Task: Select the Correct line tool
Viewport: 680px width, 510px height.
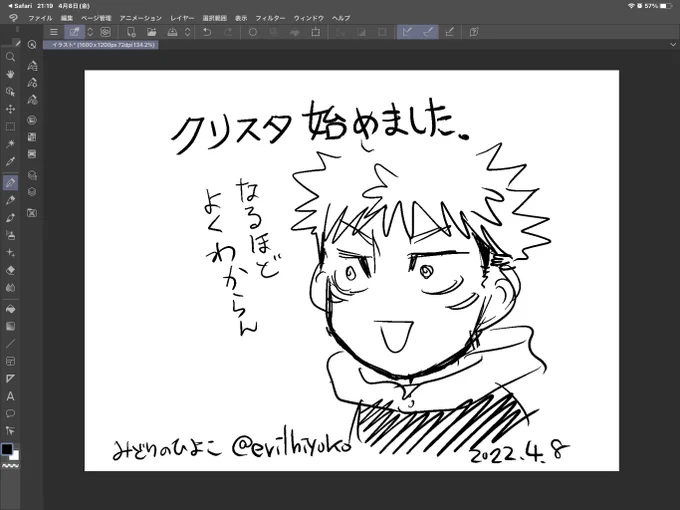Action: [x=10, y=431]
